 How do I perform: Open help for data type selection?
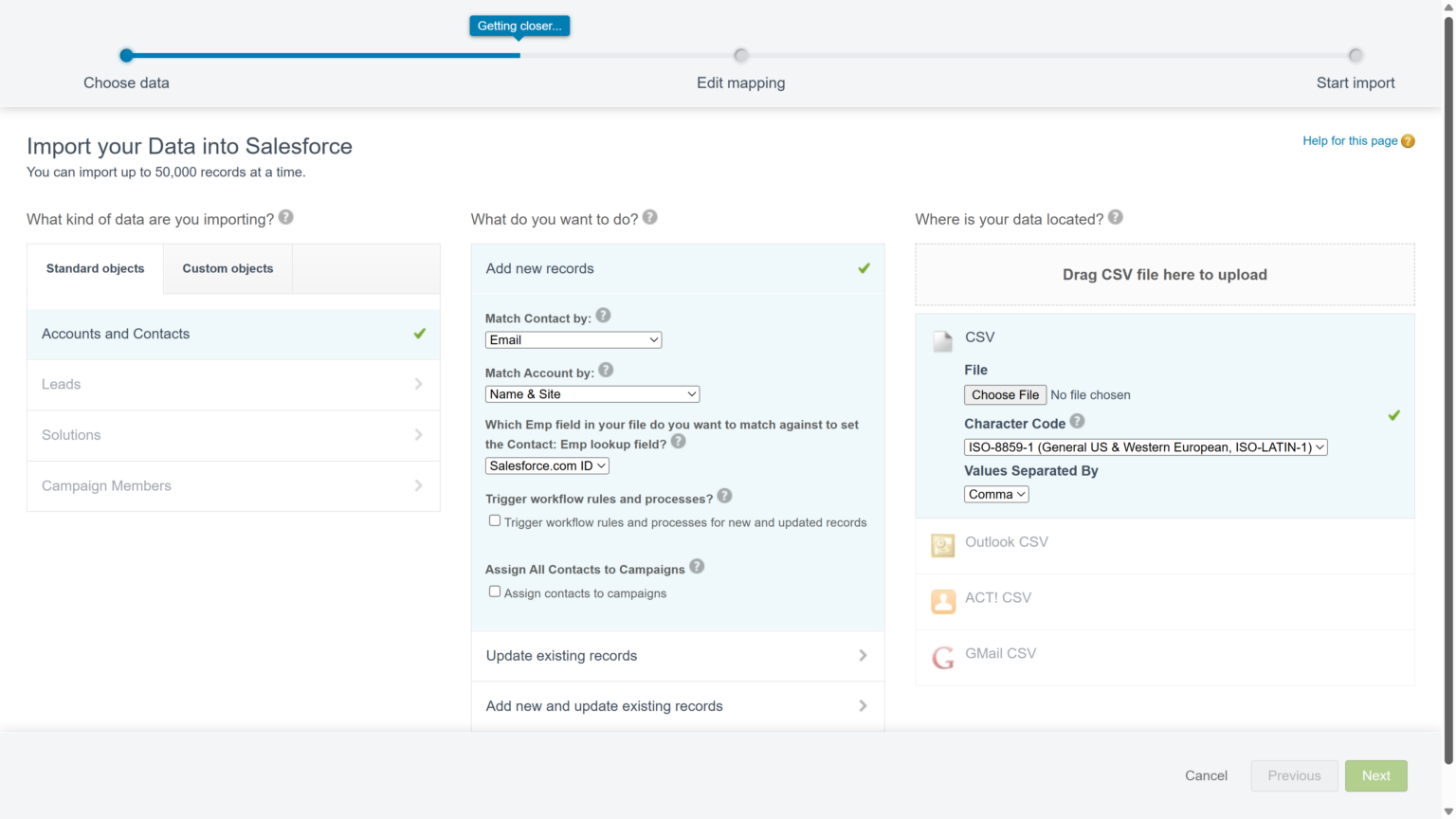pos(284,218)
